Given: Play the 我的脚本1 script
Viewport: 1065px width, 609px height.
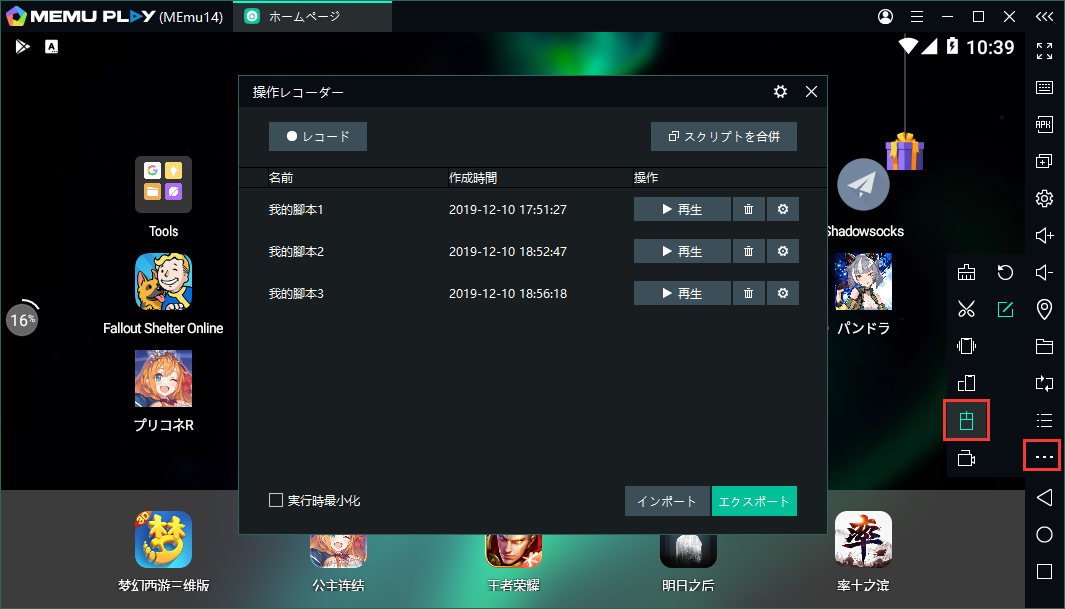Looking at the screenshot, I should [x=681, y=209].
